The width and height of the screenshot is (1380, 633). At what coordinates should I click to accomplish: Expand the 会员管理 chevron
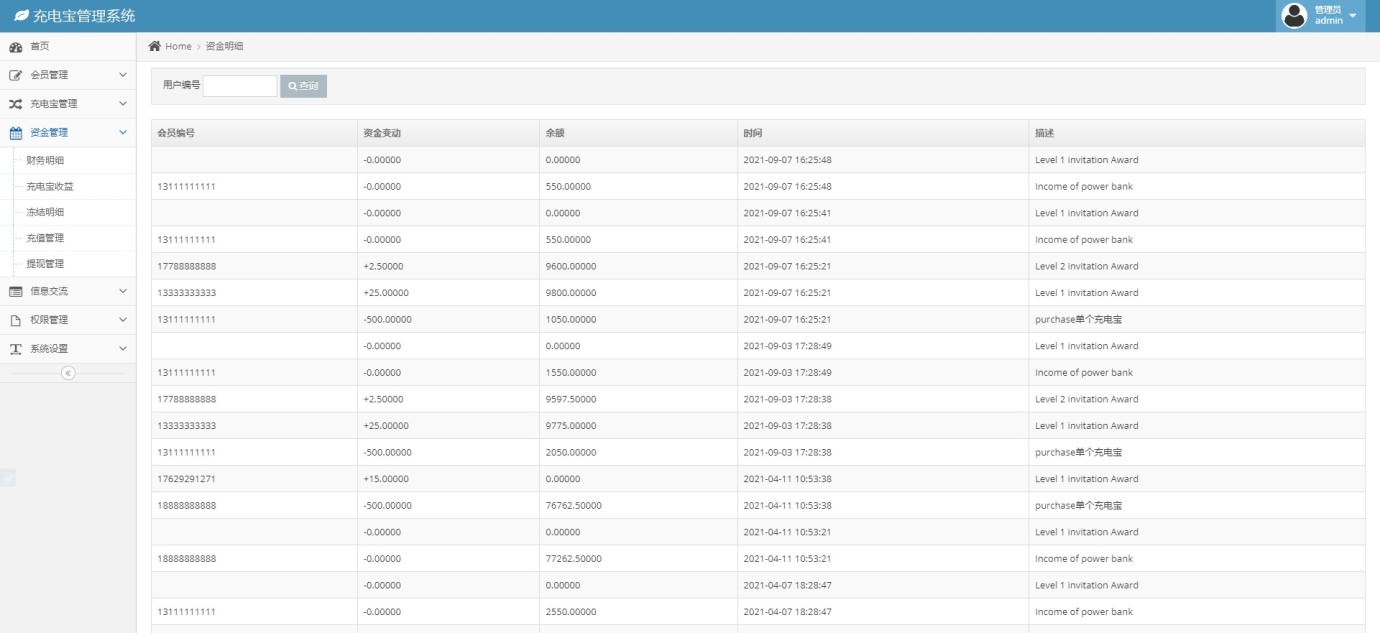pos(123,75)
